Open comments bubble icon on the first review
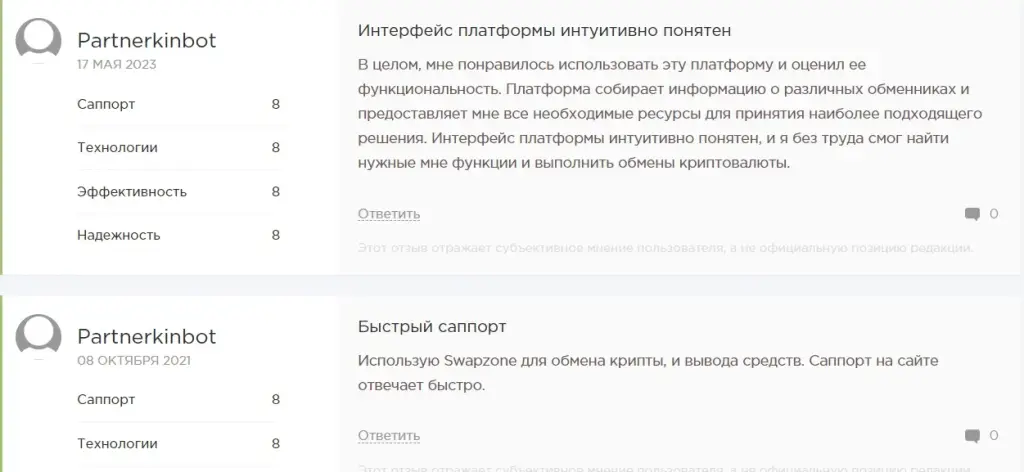 [972, 214]
